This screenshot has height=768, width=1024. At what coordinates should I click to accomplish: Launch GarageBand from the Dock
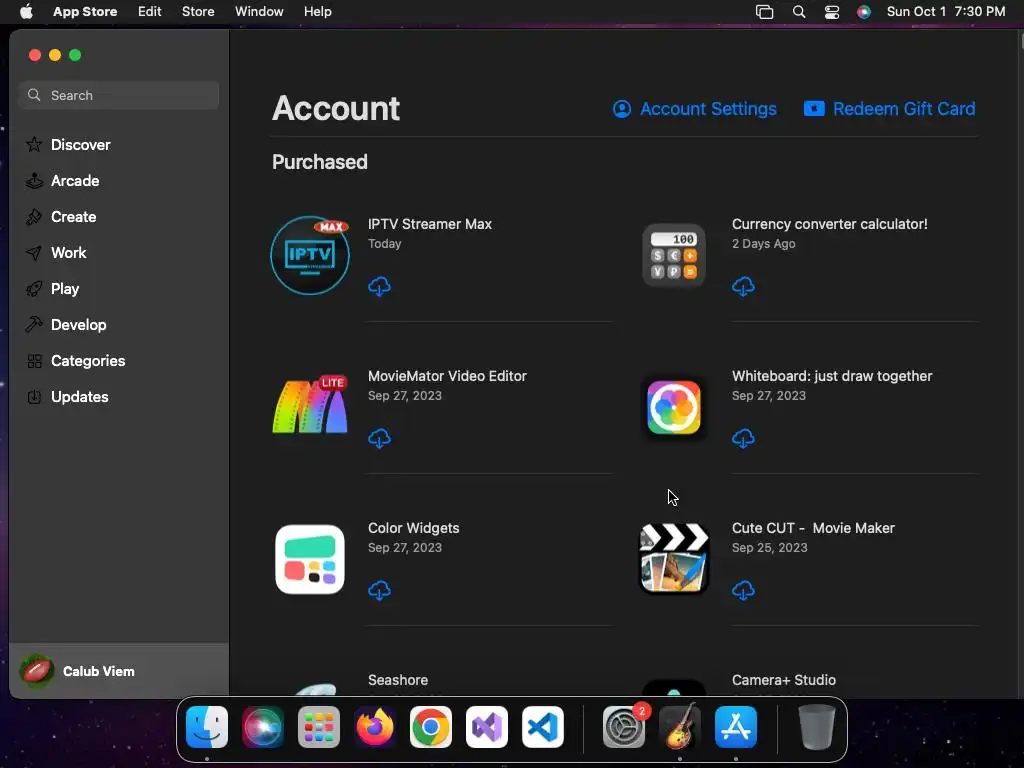(680, 727)
